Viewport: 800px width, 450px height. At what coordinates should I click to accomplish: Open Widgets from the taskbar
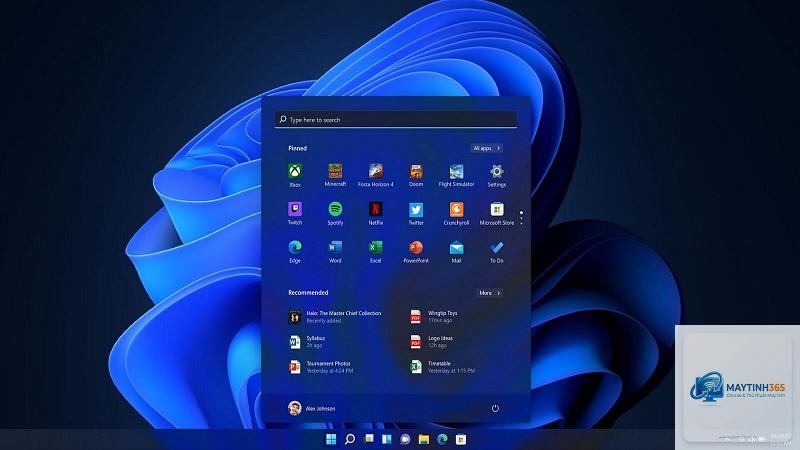[x=387, y=439]
